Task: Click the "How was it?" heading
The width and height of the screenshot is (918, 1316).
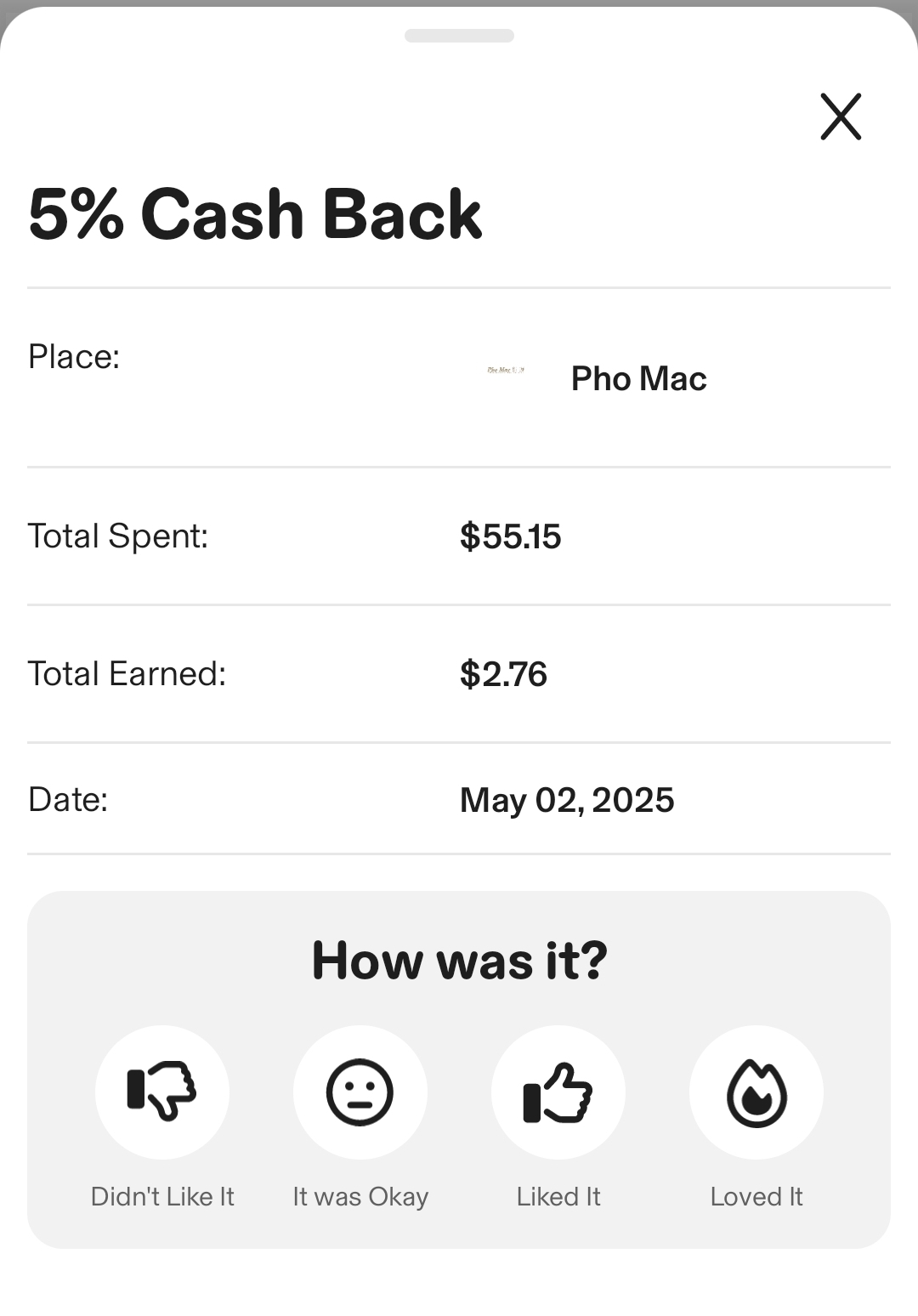Action: tap(459, 961)
